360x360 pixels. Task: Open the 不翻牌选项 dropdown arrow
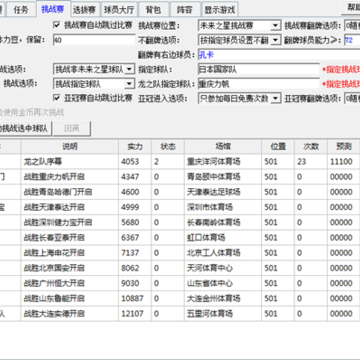pos(276,41)
